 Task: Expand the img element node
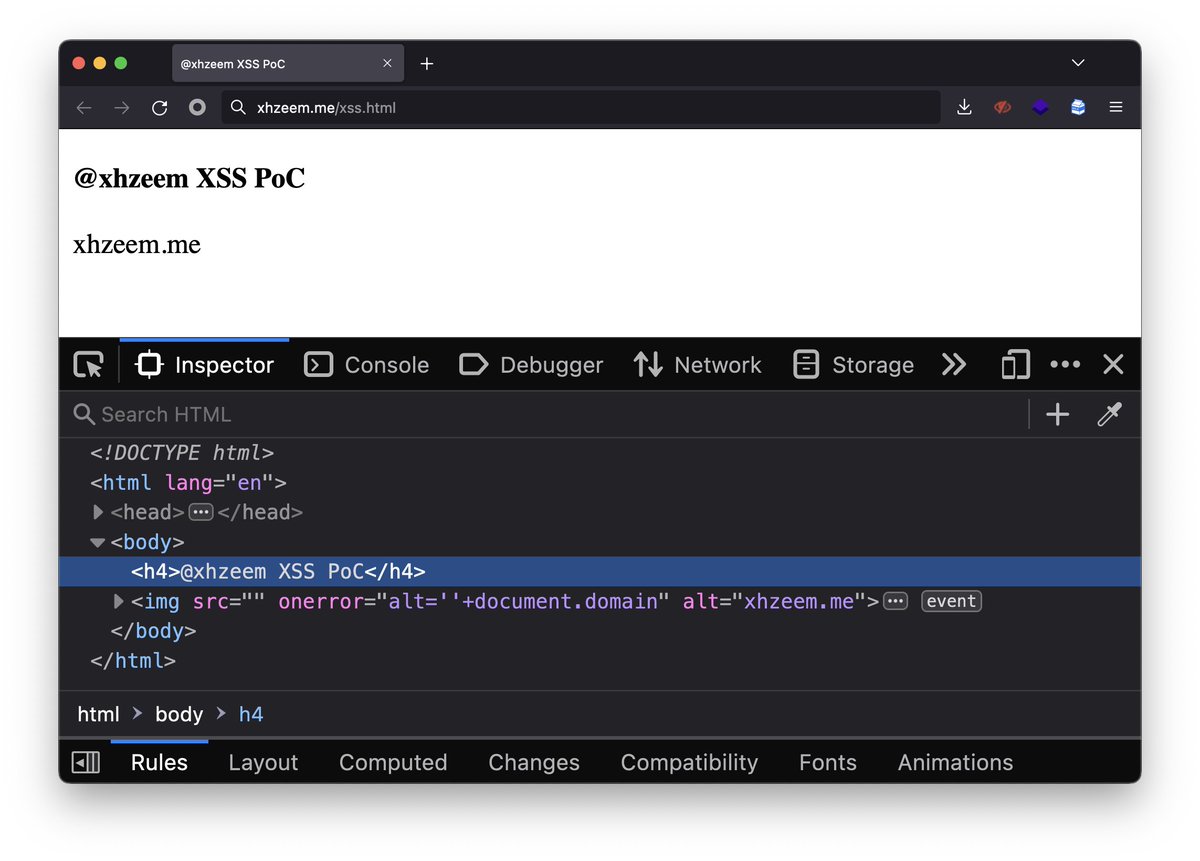click(119, 601)
